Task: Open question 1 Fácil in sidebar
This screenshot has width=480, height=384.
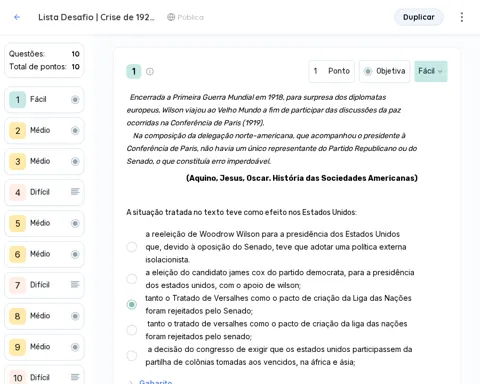Action: tap(44, 100)
